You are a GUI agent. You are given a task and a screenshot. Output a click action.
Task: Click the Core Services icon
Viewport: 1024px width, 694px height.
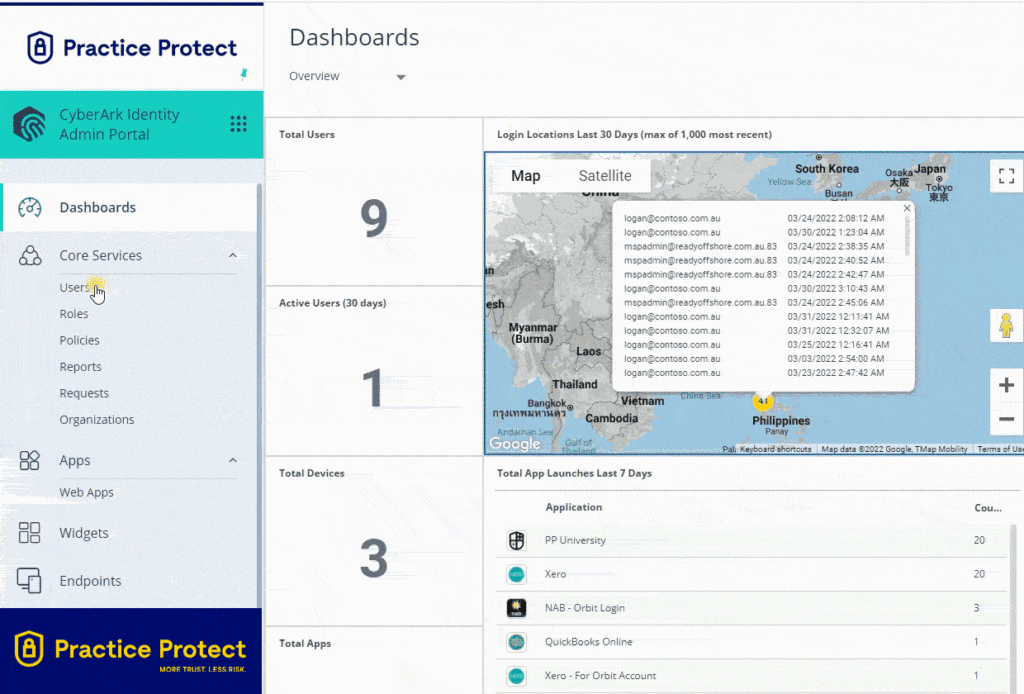[30, 255]
